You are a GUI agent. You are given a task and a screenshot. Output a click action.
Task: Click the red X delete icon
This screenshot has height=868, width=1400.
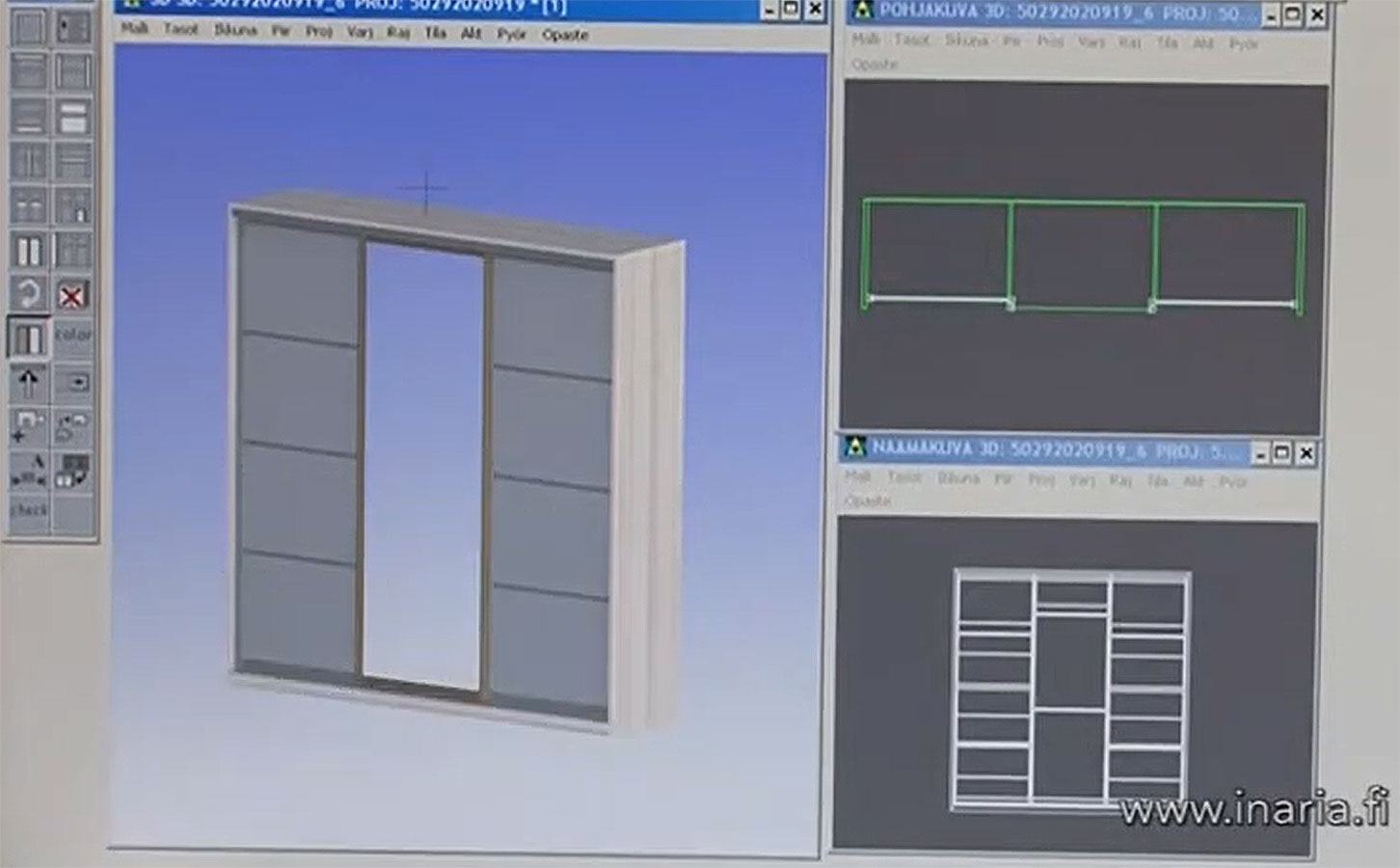[x=71, y=295]
